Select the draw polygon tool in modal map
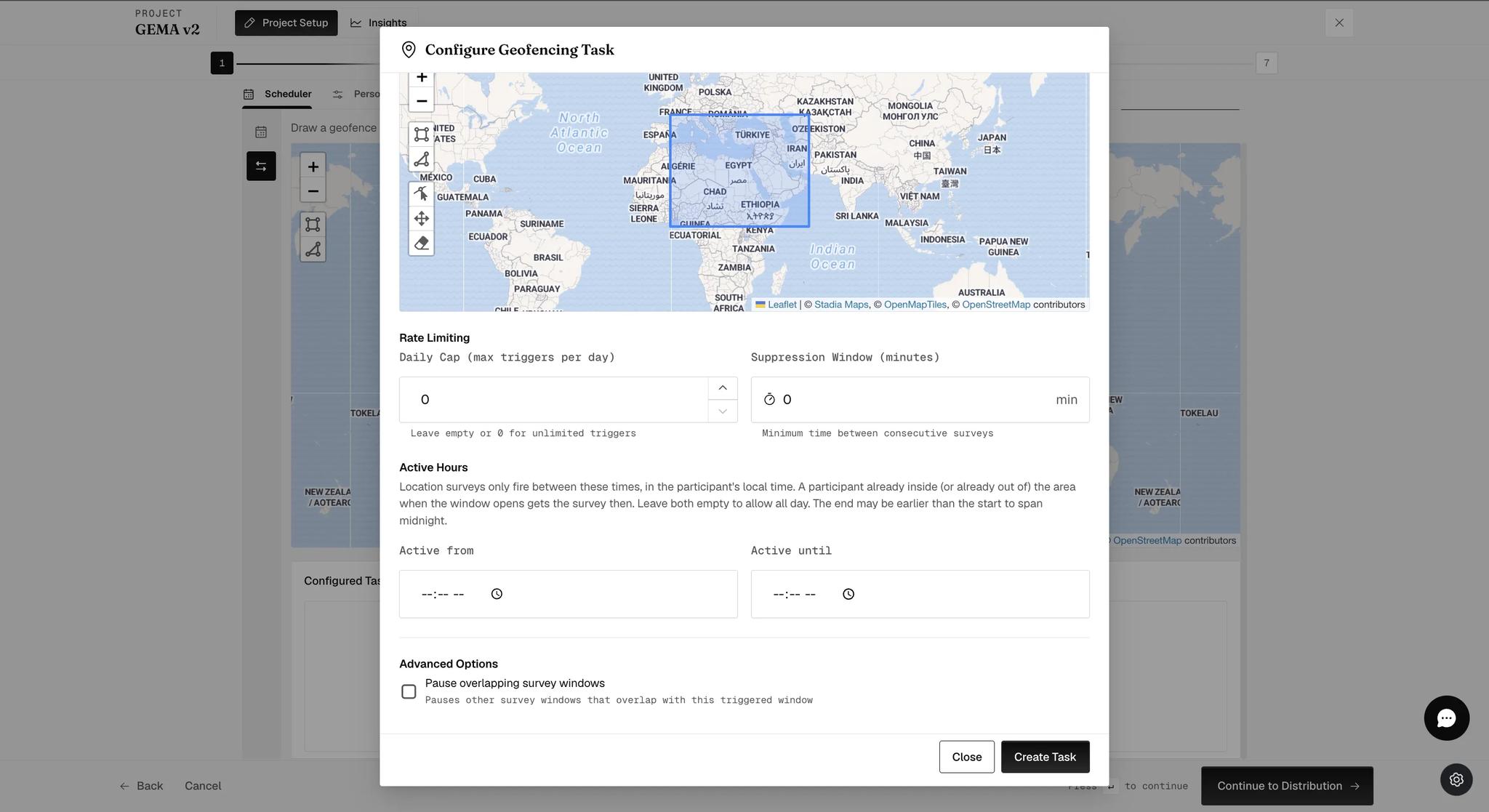1489x812 pixels. pyautogui.click(x=421, y=159)
